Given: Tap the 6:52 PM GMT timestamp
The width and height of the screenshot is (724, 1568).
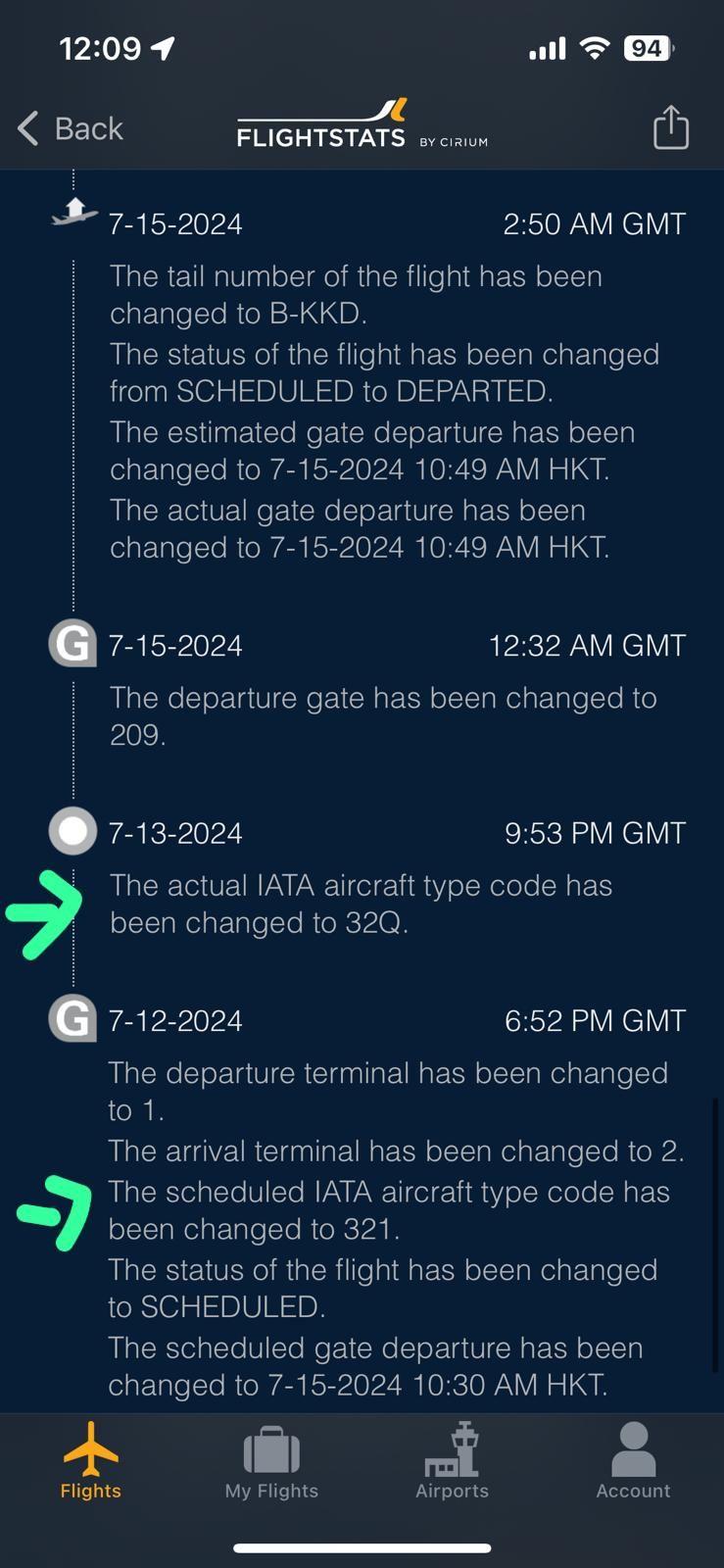Looking at the screenshot, I should tap(596, 1020).
